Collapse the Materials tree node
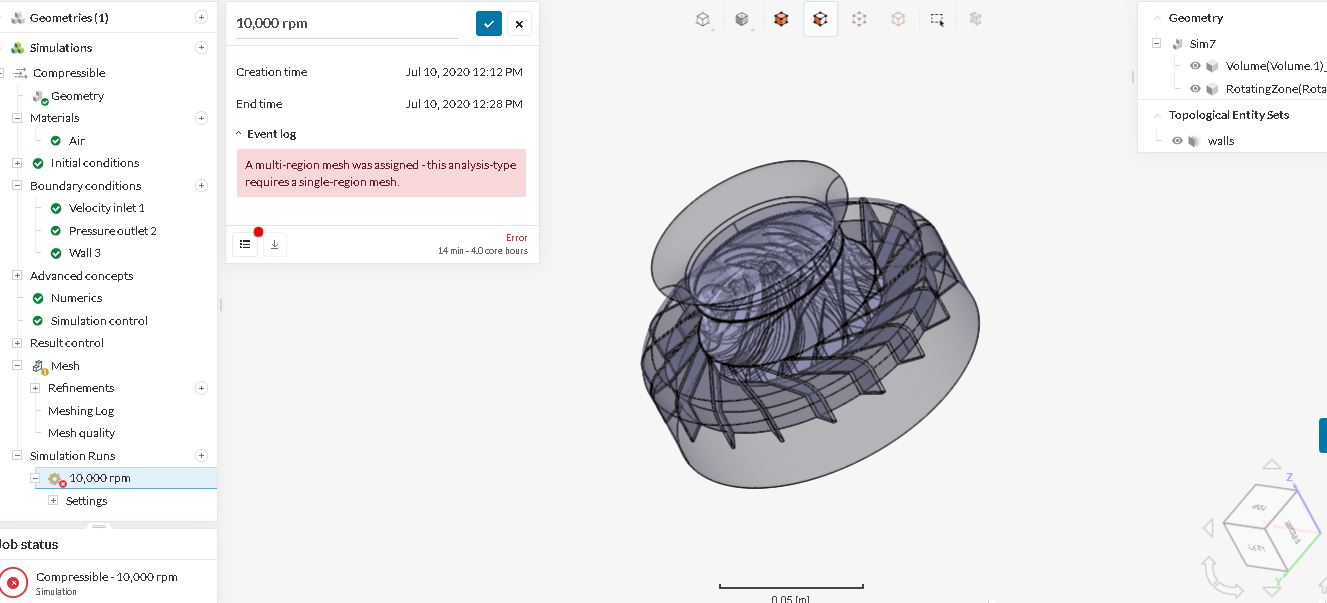The width and height of the screenshot is (1327, 603). [x=17, y=118]
